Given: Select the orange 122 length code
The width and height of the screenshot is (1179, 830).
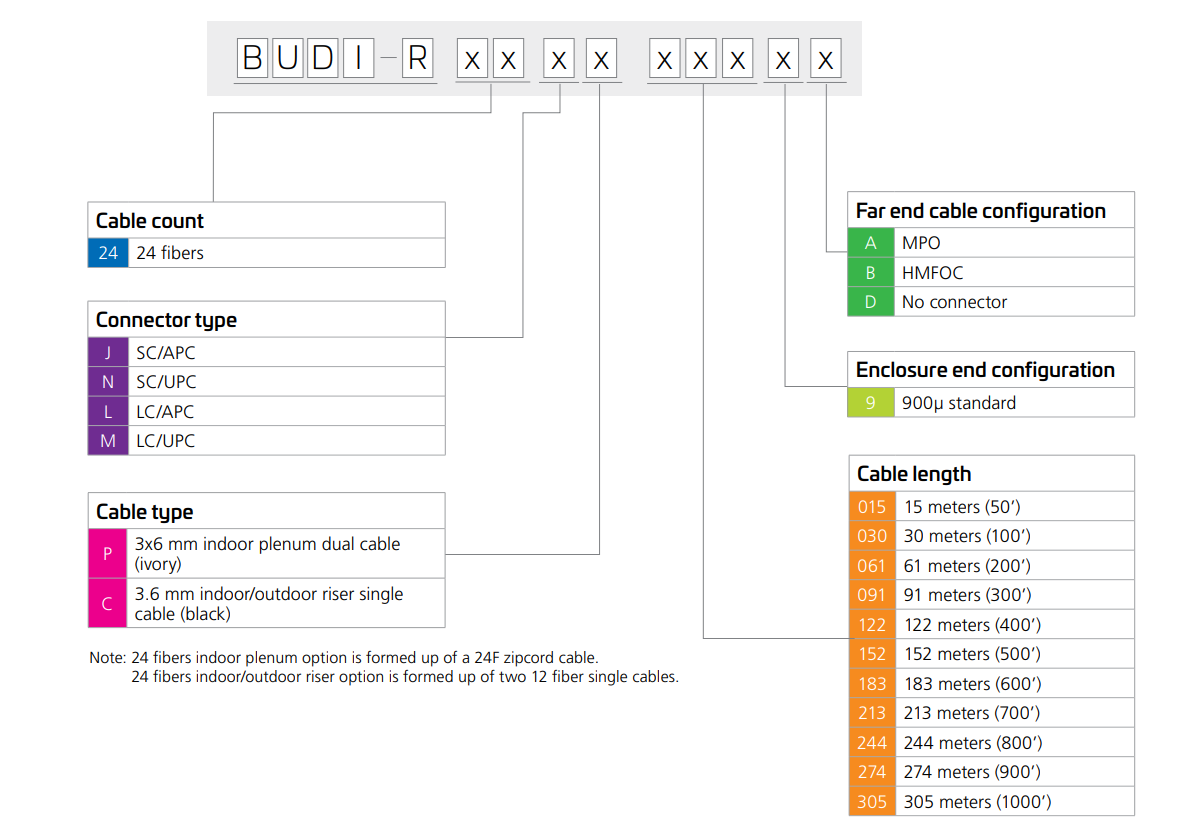Looking at the screenshot, I should (872, 625).
